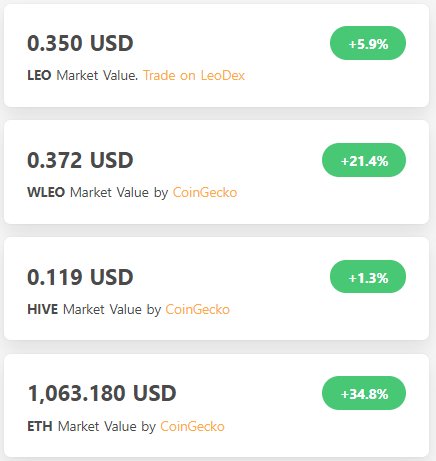Click HIVE Market Value by text
The width and height of the screenshot is (436, 461).
point(94,310)
